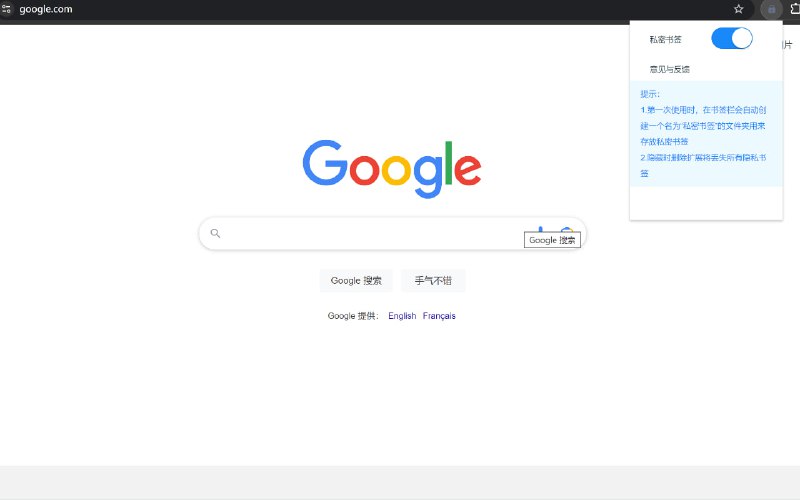Click the private bookmark lock extension icon

[x=770, y=9]
